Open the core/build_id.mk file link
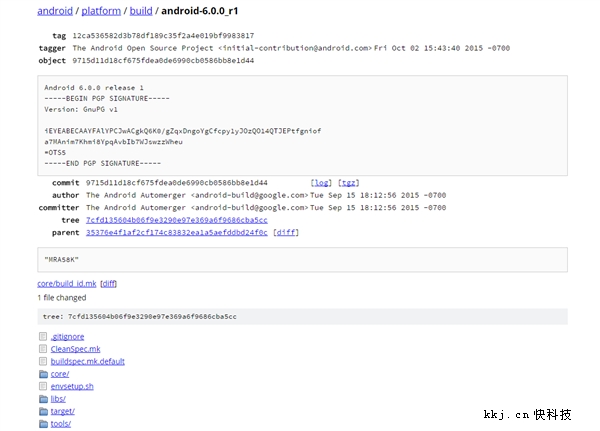The width and height of the screenshot is (600, 431). (67, 284)
